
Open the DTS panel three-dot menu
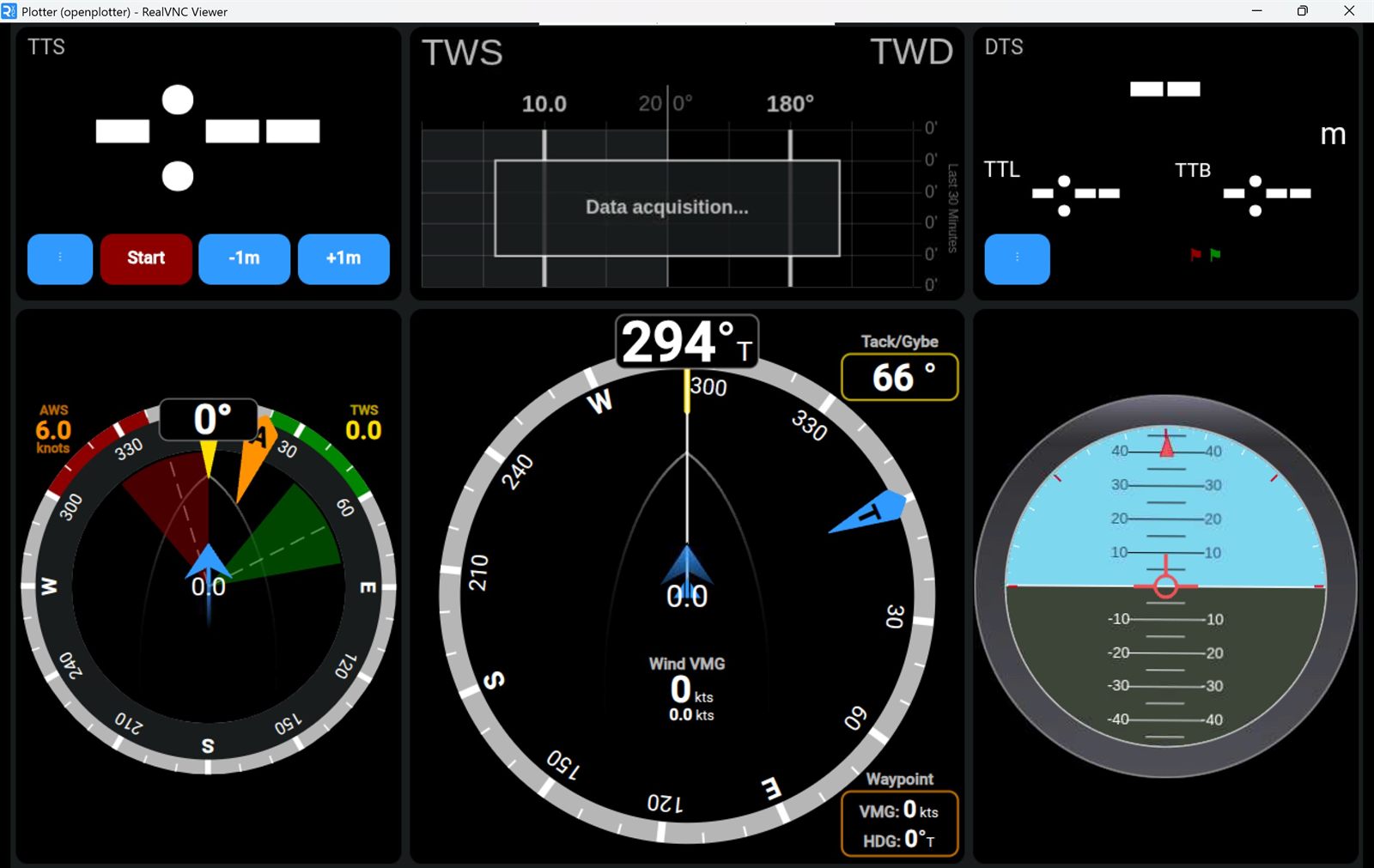(1017, 258)
